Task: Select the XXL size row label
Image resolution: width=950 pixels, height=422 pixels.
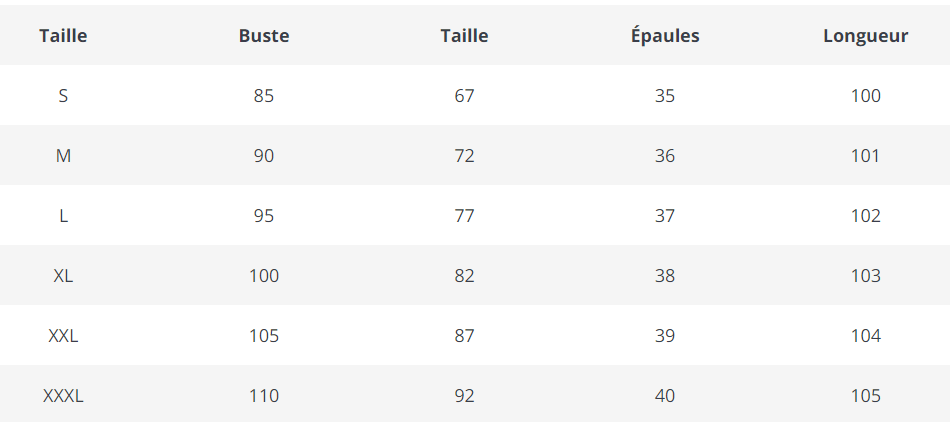Action: click(x=63, y=336)
